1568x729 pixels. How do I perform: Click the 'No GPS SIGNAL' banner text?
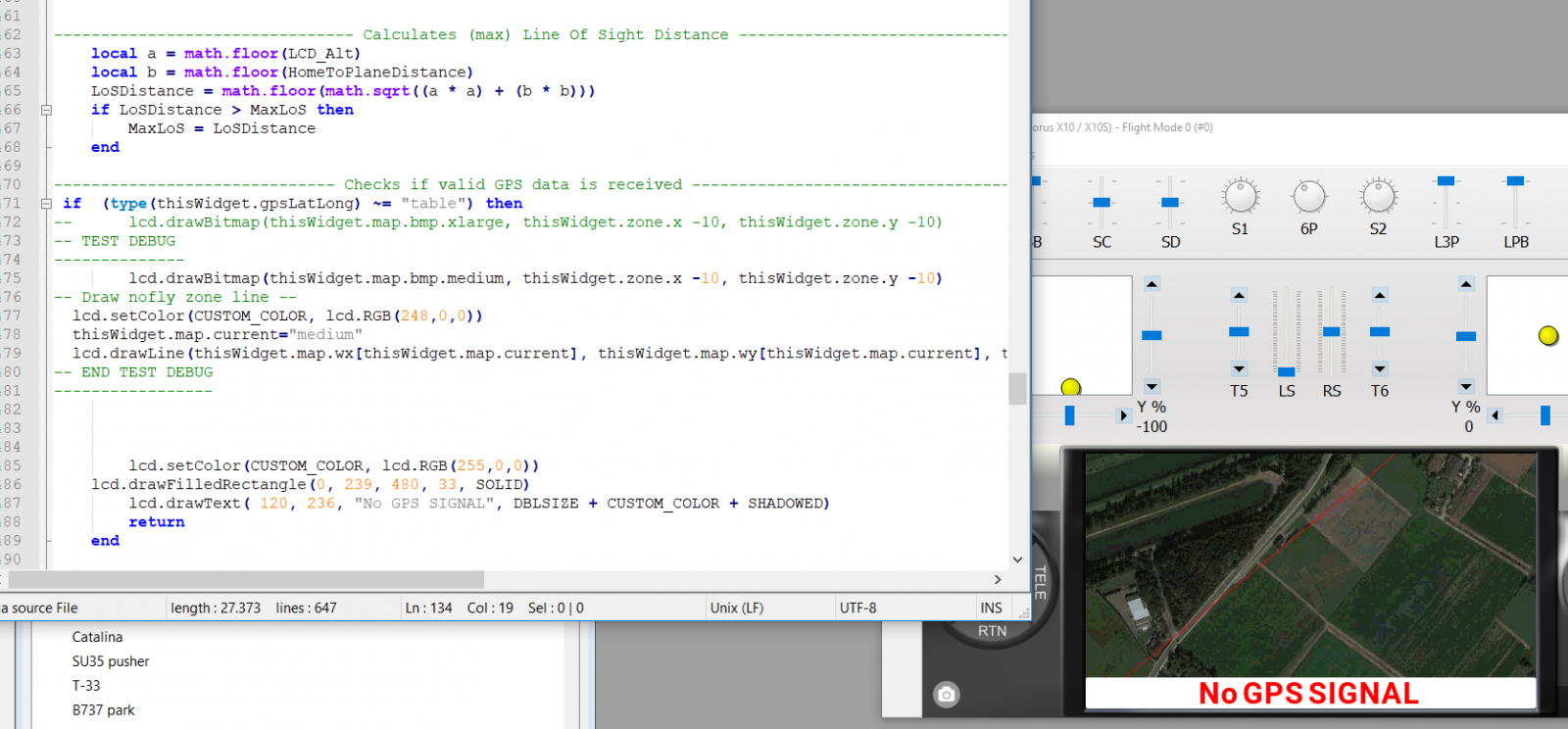(1309, 694)
